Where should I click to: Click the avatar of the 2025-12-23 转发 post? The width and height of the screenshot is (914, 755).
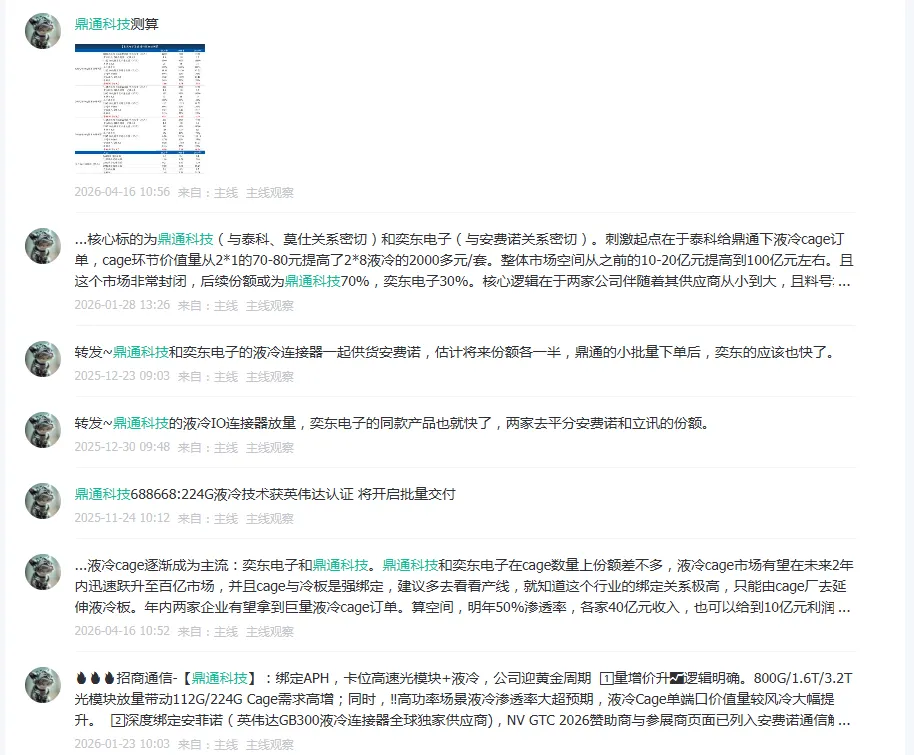pos(40,360)
